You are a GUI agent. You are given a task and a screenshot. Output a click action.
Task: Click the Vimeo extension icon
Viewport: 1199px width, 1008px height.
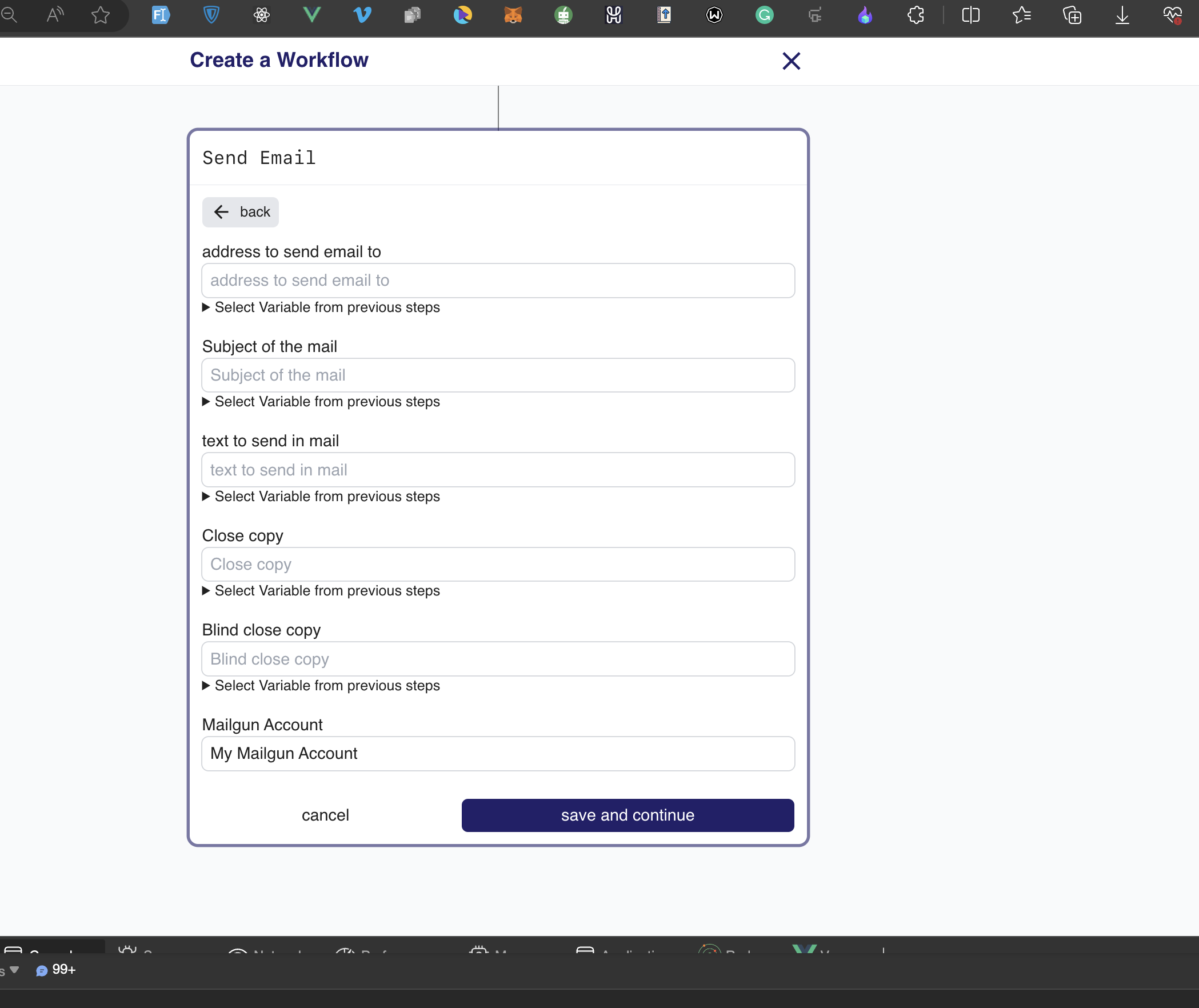tap(362, 15)
